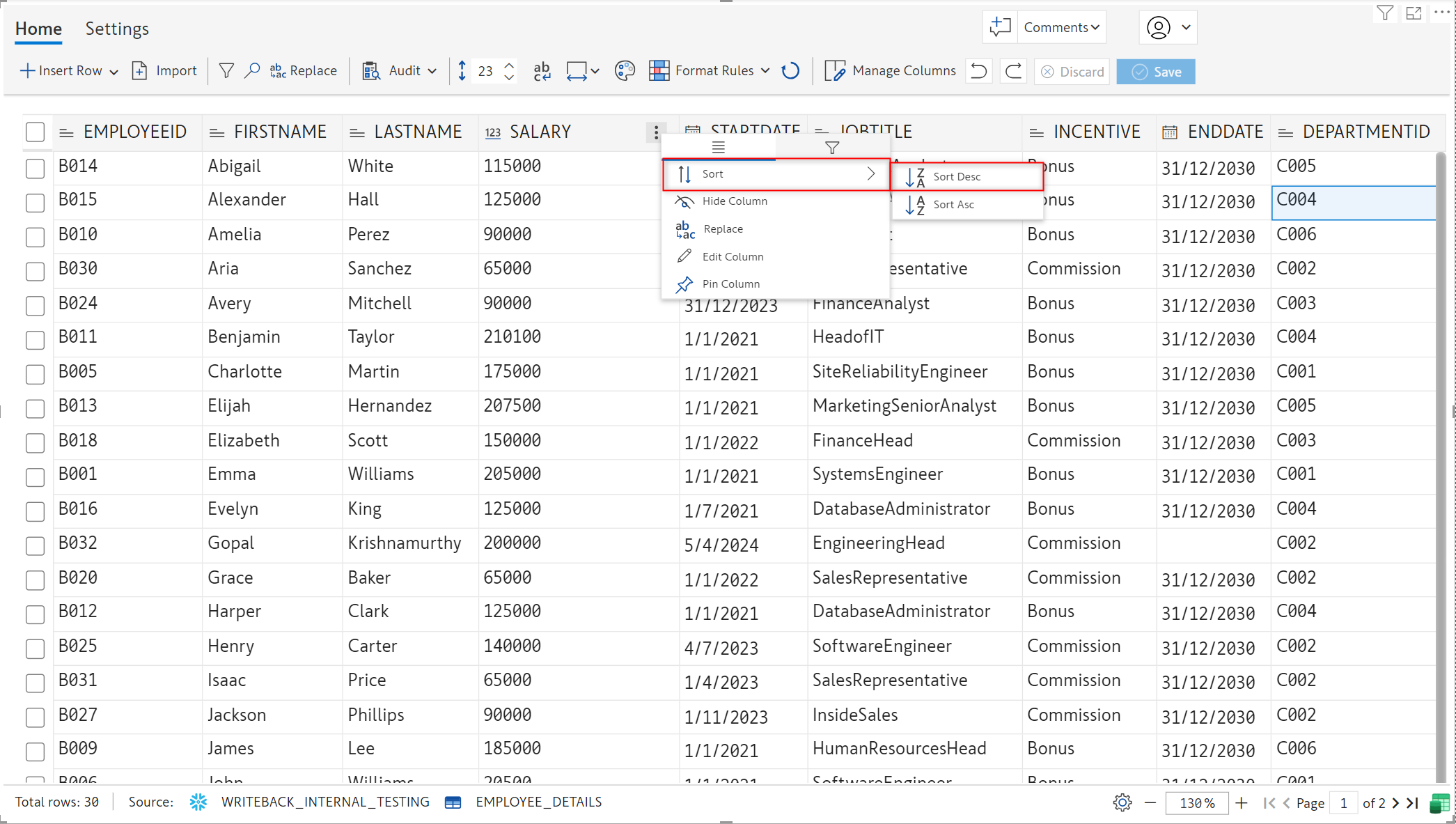Screen dimensions: 1456x824
Task: Click the filter funnel icon in toolbar
Action: click(226, 71)
